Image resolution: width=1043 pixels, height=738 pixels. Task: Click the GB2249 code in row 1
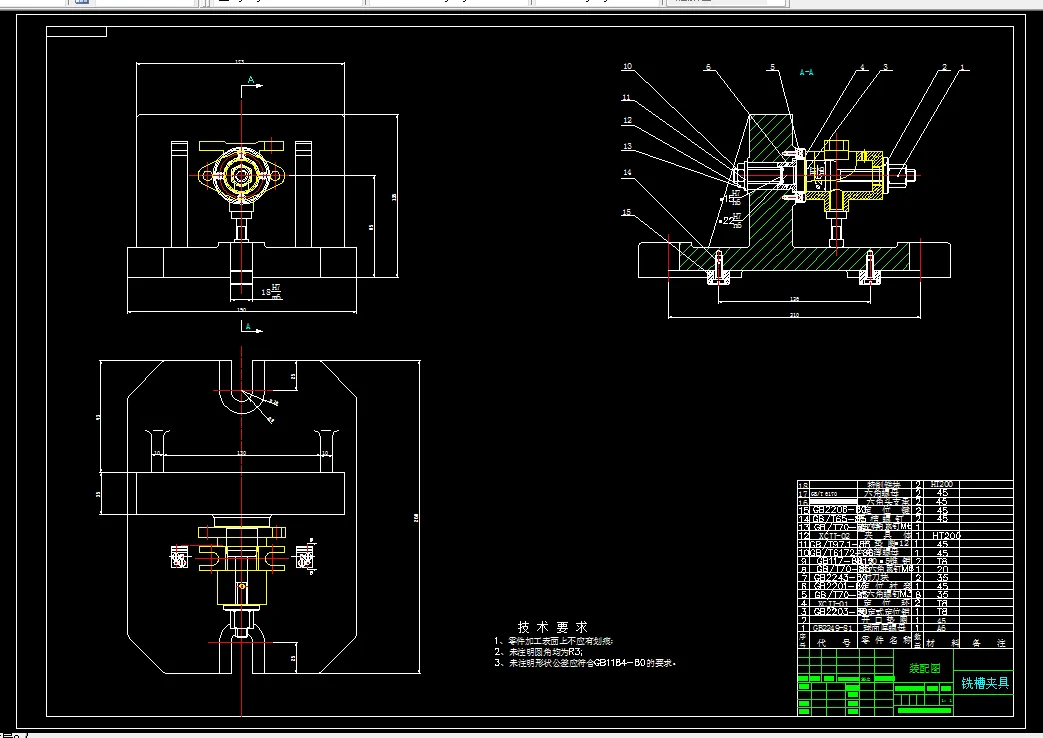point(832,628)
